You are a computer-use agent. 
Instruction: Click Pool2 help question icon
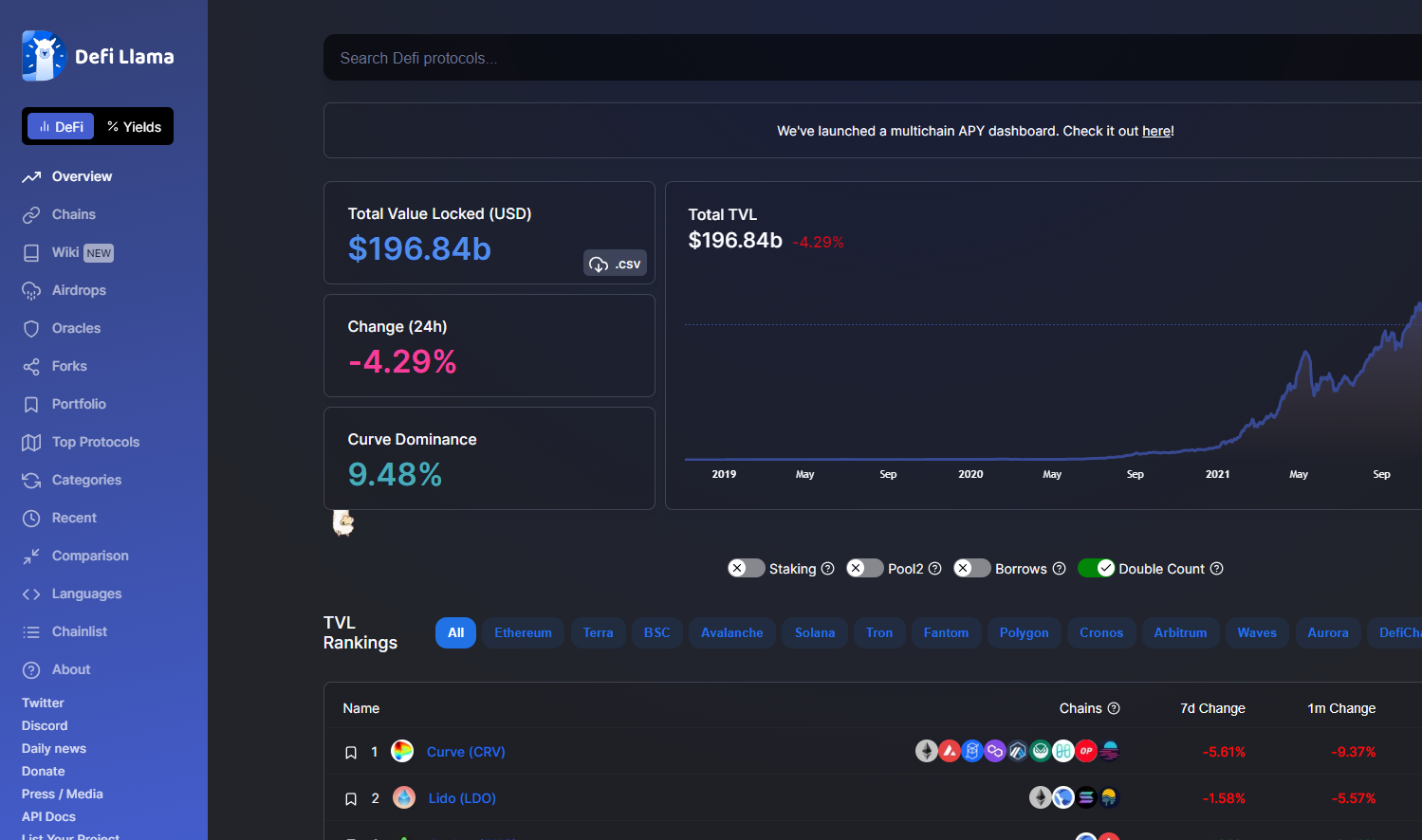click(x=934, y=569)
